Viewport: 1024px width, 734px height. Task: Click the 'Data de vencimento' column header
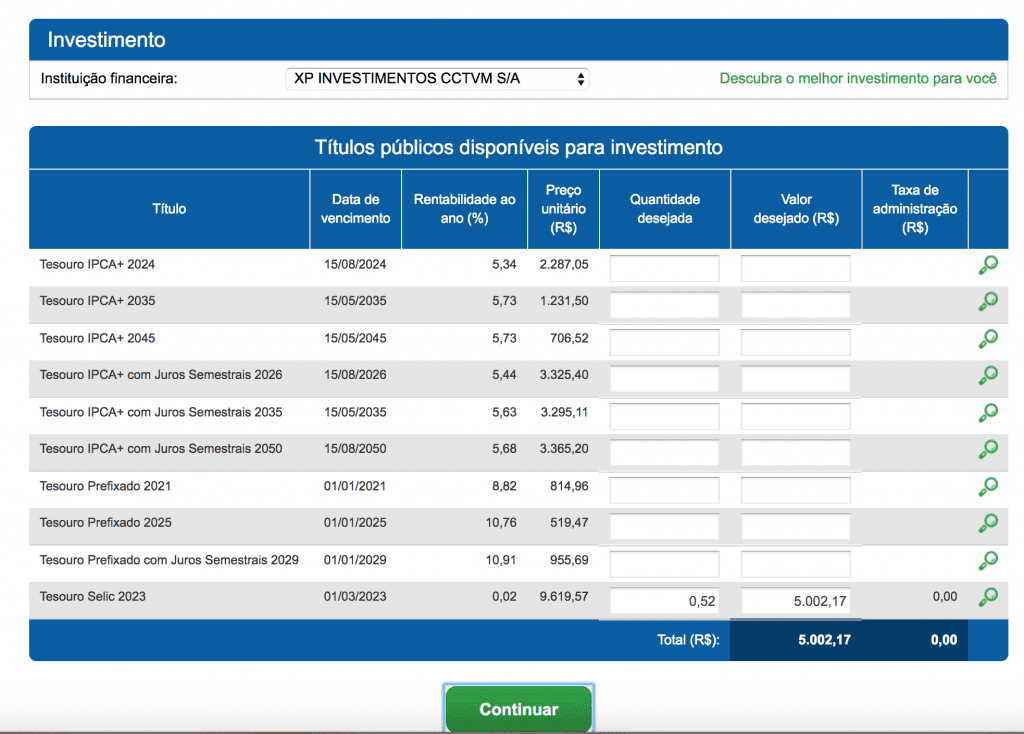(355, 209)
